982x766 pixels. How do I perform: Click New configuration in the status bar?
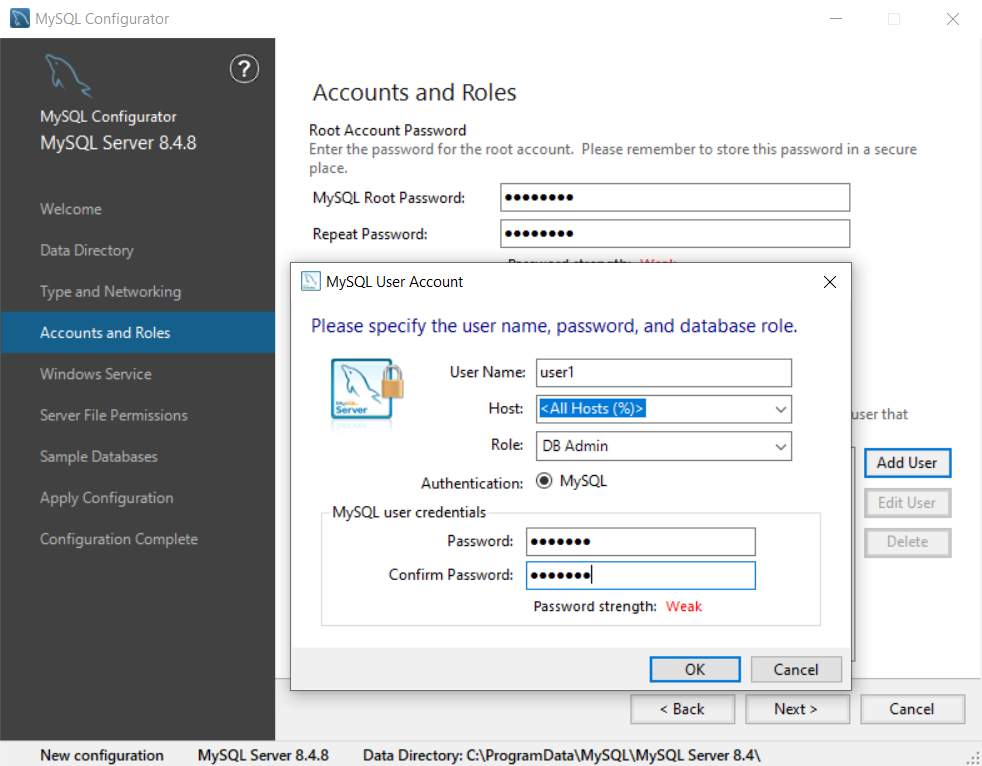click(x=102, y=755)
